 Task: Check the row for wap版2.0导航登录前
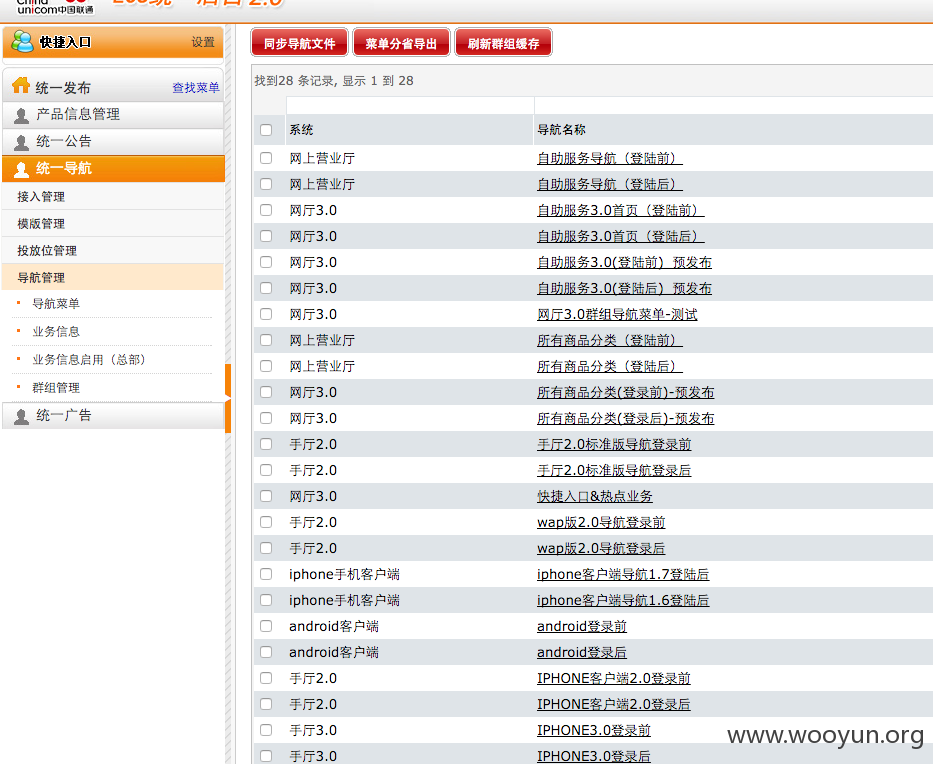(266, 522)
